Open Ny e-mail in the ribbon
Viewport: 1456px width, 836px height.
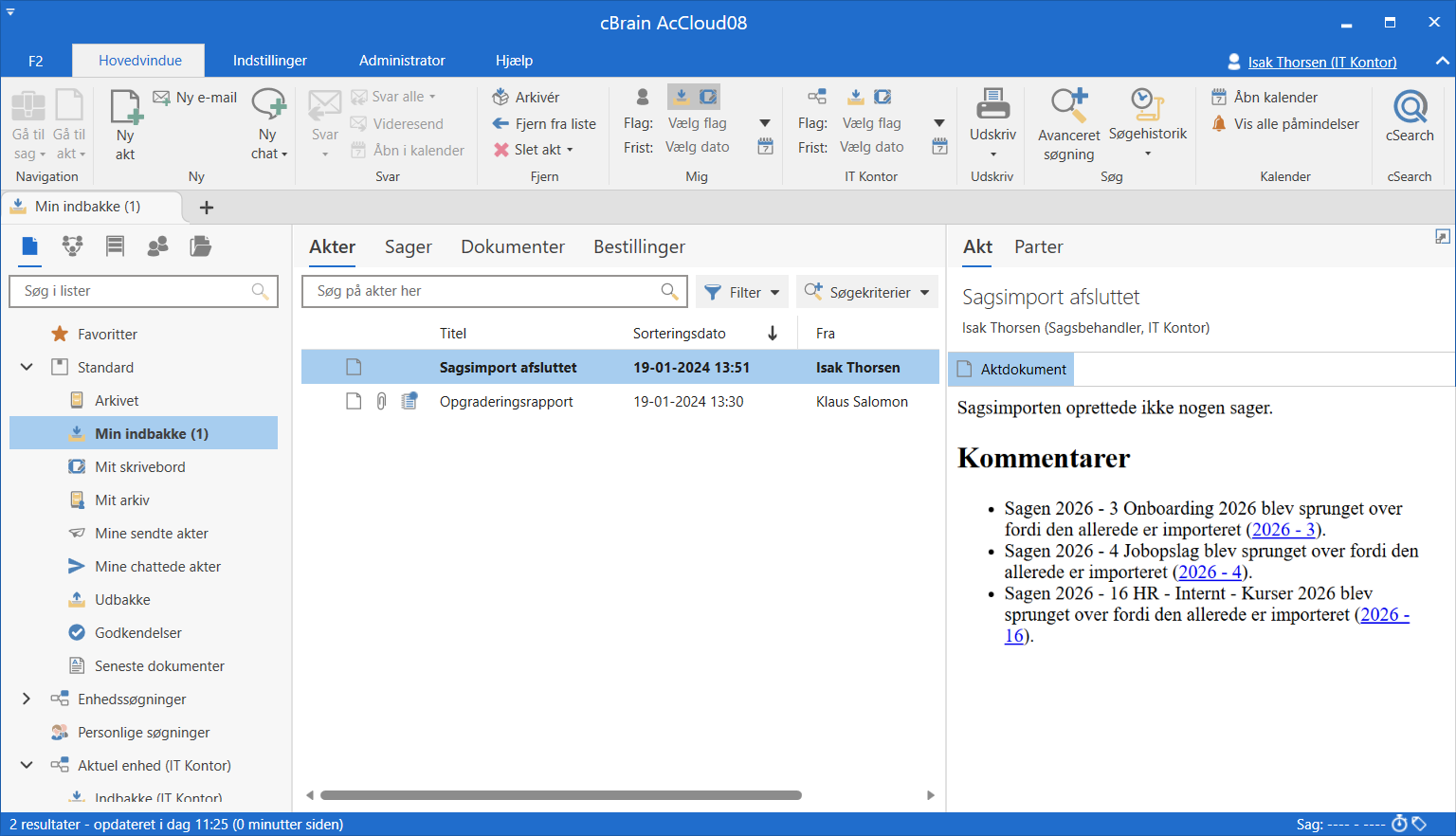(x=195, y=97)
